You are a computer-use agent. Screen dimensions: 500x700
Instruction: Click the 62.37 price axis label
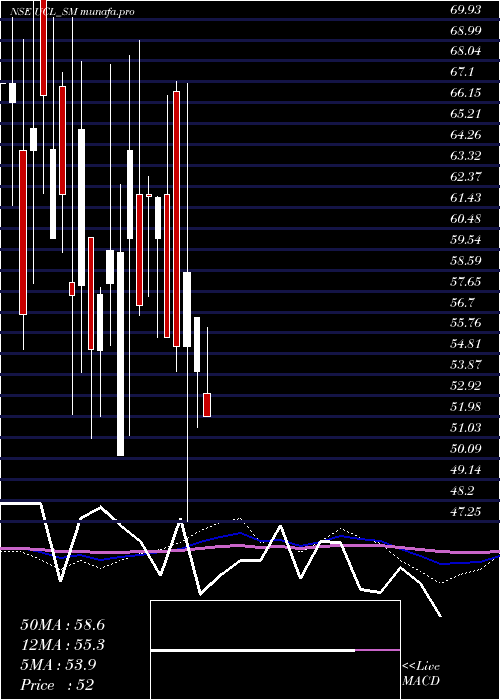coord(466,177)
